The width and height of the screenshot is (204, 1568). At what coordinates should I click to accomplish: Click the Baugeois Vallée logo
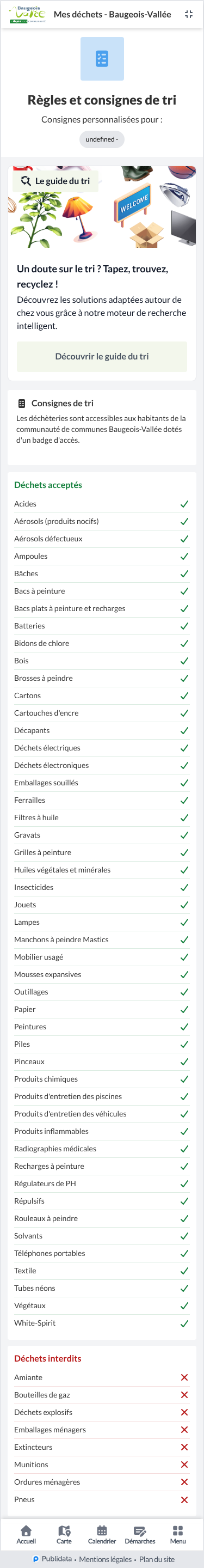coord(28,14)
